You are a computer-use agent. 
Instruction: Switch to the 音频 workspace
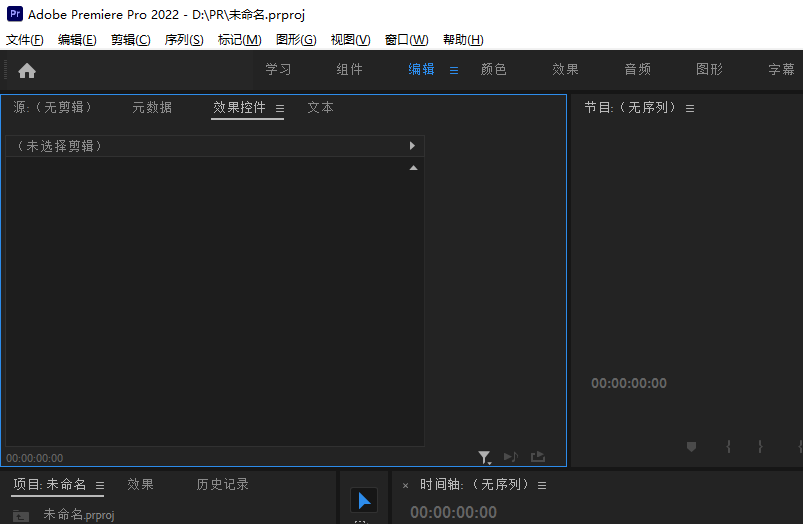click(x=638, y=70)
